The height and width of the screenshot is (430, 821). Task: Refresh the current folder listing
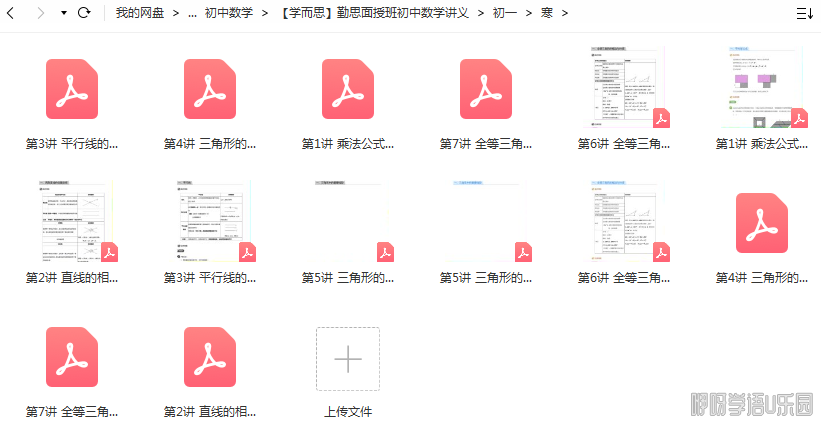[x=84, y=13]
